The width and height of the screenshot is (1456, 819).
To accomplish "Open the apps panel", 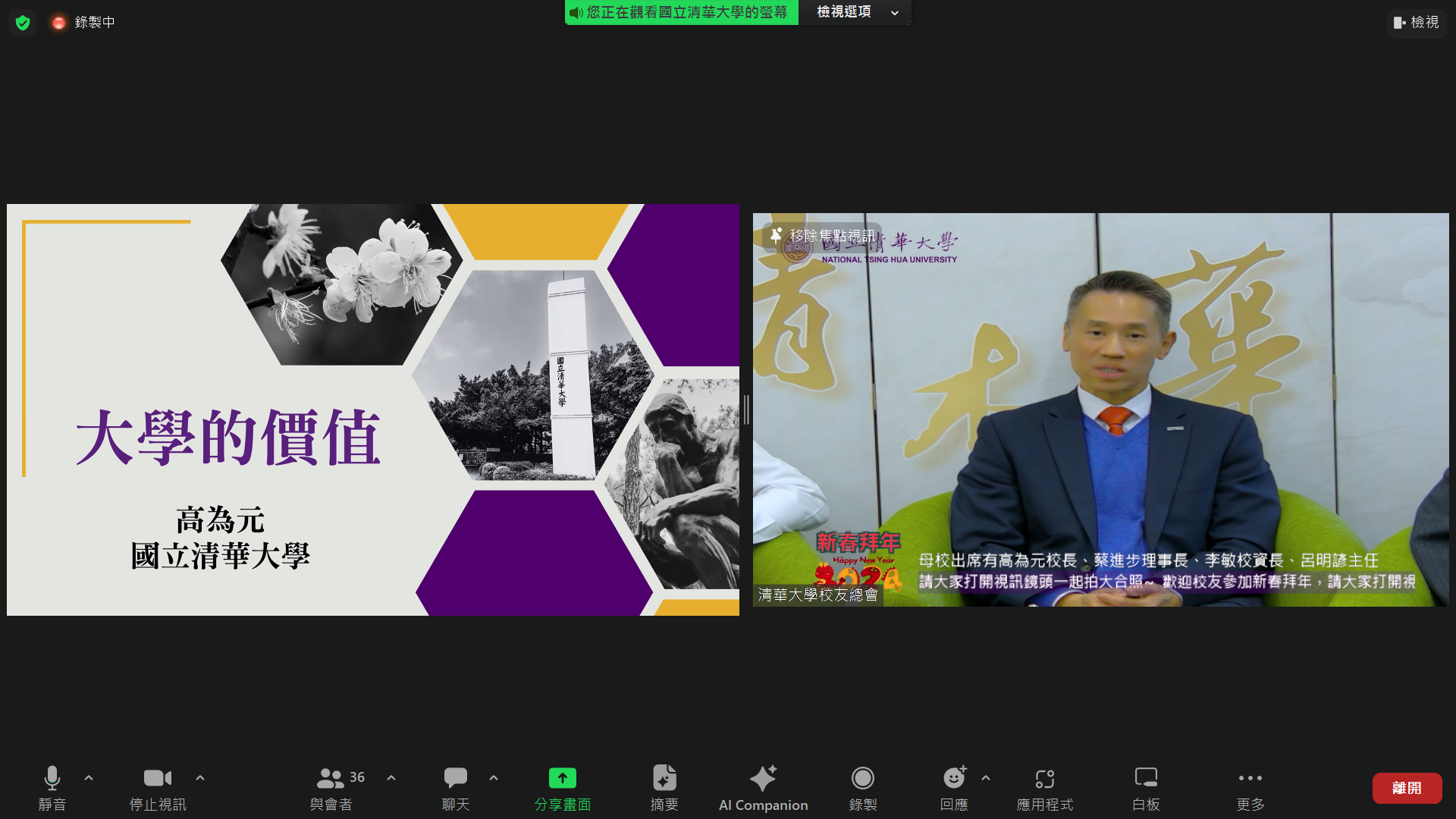I will click(1045, 788).
